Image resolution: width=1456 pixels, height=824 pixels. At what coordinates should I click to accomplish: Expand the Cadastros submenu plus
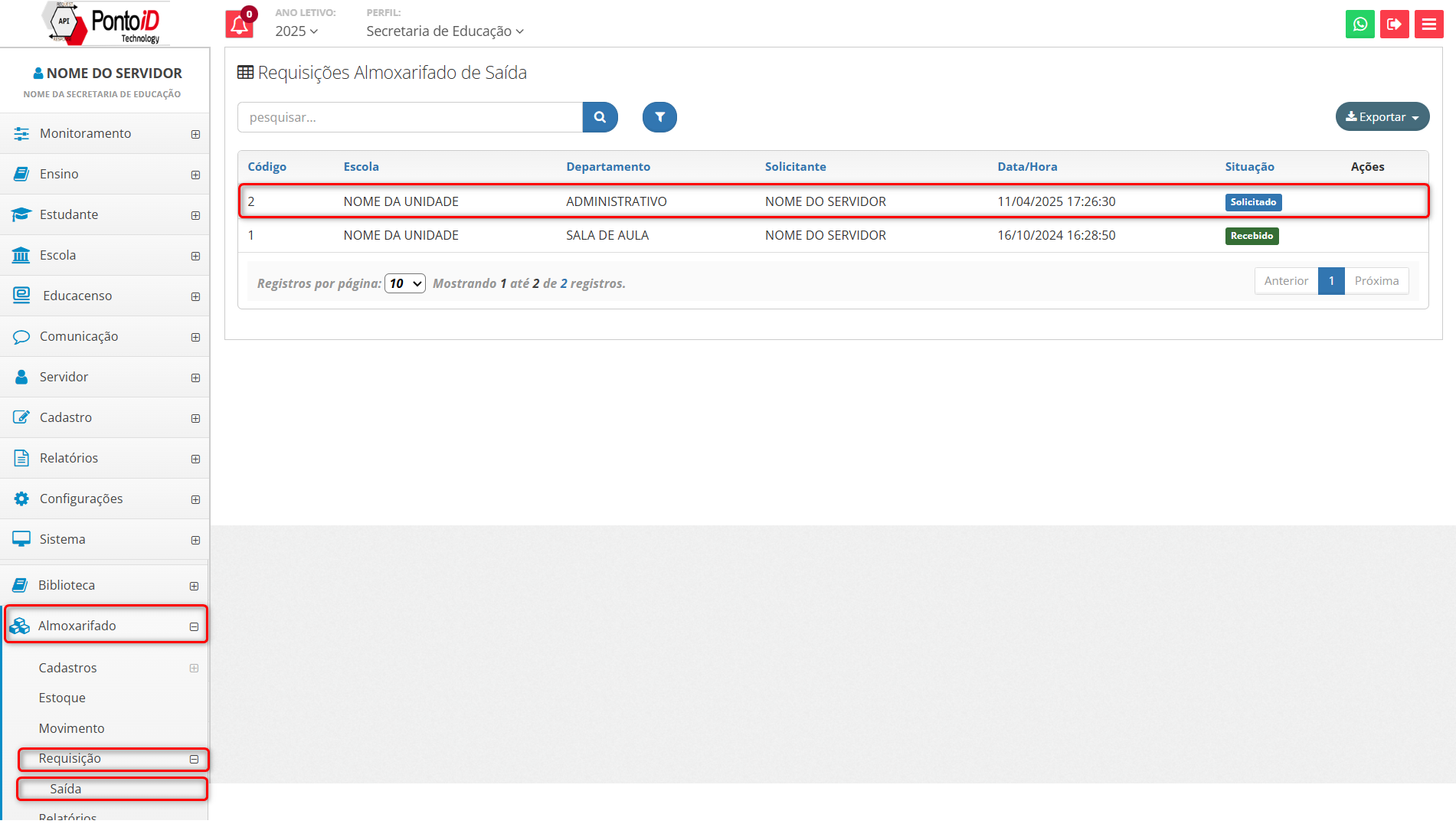click(x=194, y=668)
